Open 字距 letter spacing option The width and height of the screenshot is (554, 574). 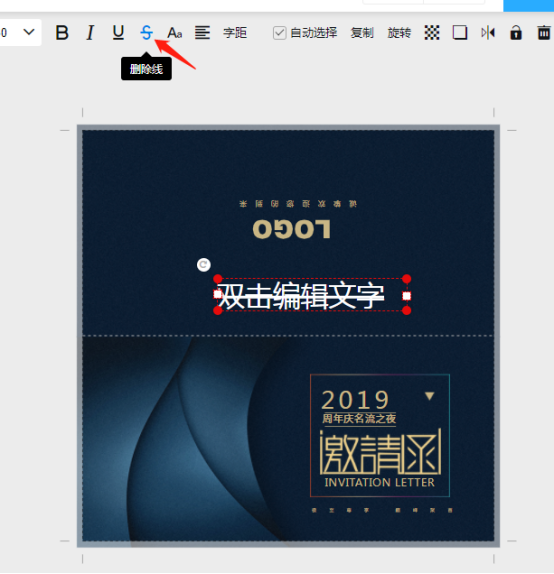point(235,33)
